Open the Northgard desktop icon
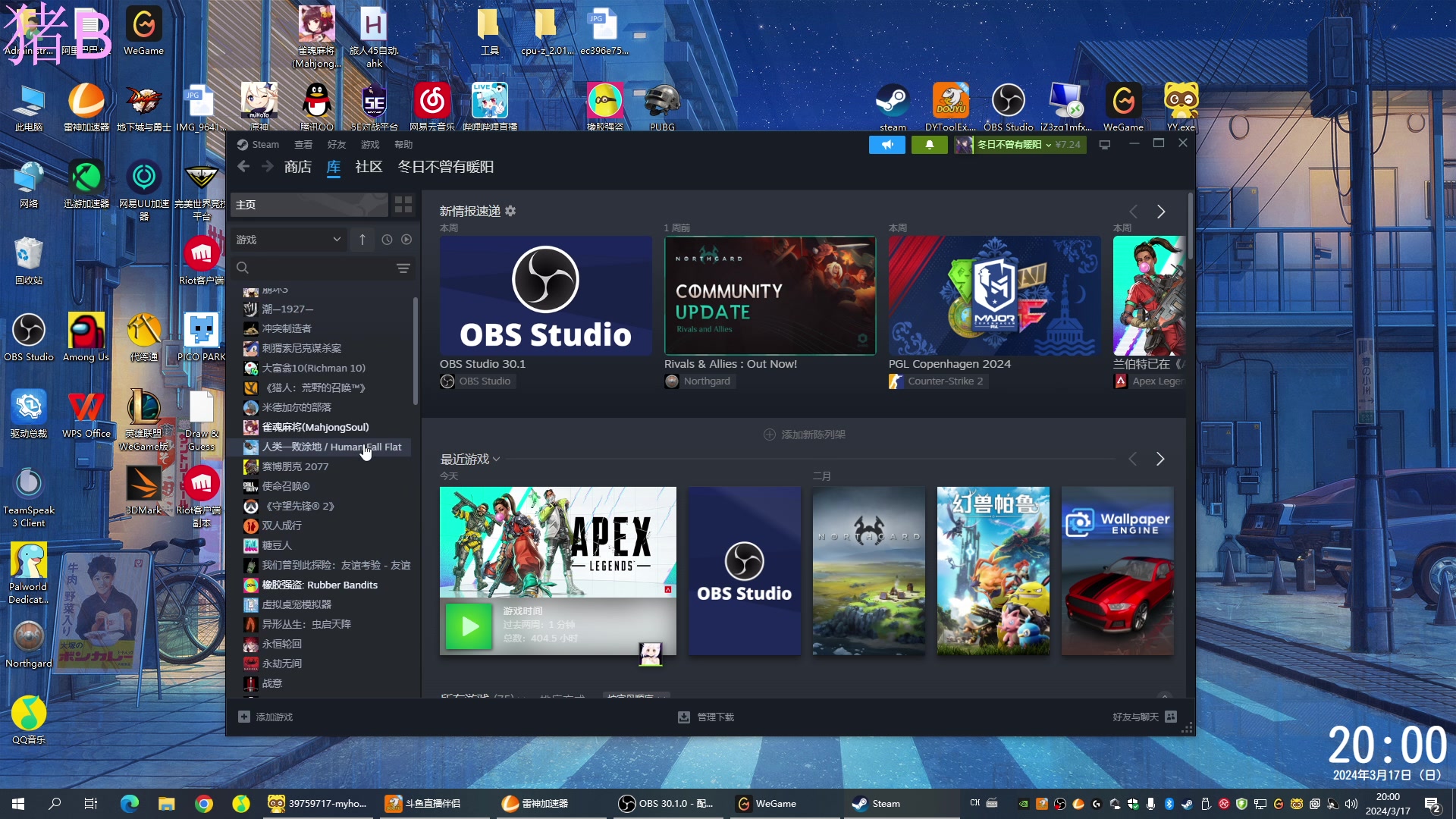The image size is (1456, 819). point(29,643)
